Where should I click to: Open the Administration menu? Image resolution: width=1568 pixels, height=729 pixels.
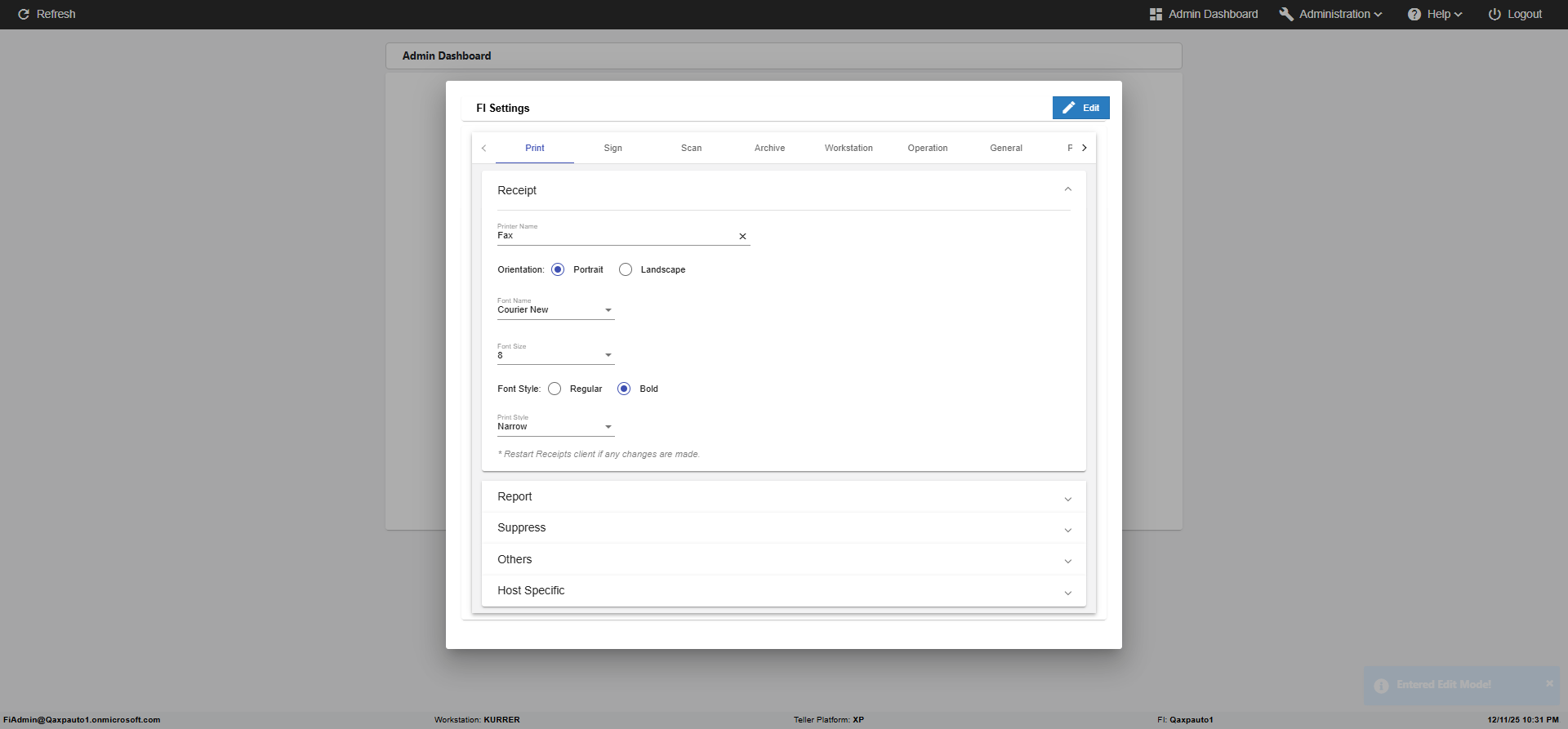click(x=1330, y=14)
